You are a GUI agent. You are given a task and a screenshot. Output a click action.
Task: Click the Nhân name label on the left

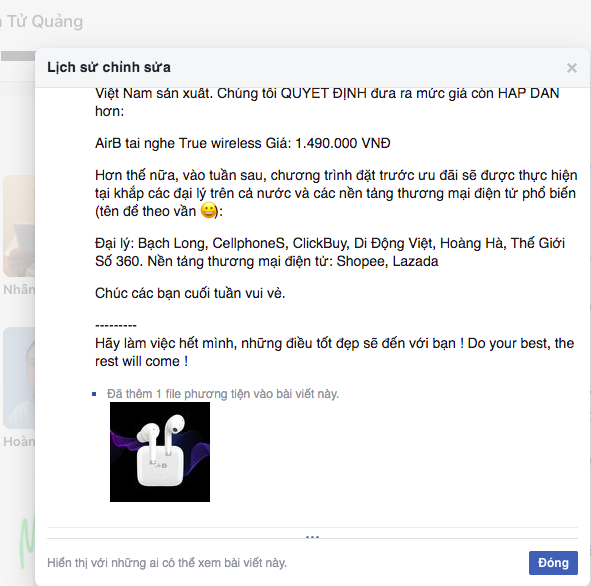pyautogui.click(x=19, y=289)
